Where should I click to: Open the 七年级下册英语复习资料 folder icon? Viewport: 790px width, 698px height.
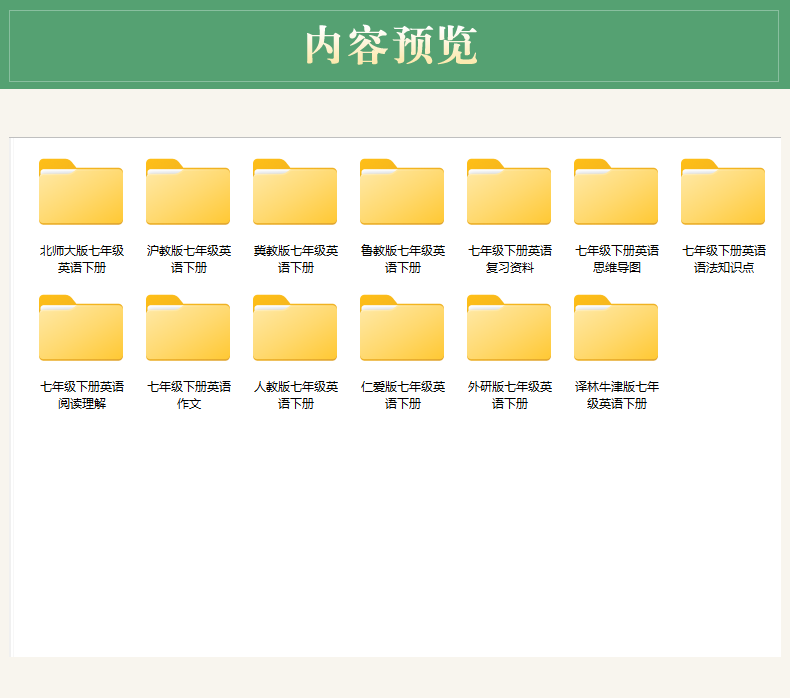click(509, 192)
